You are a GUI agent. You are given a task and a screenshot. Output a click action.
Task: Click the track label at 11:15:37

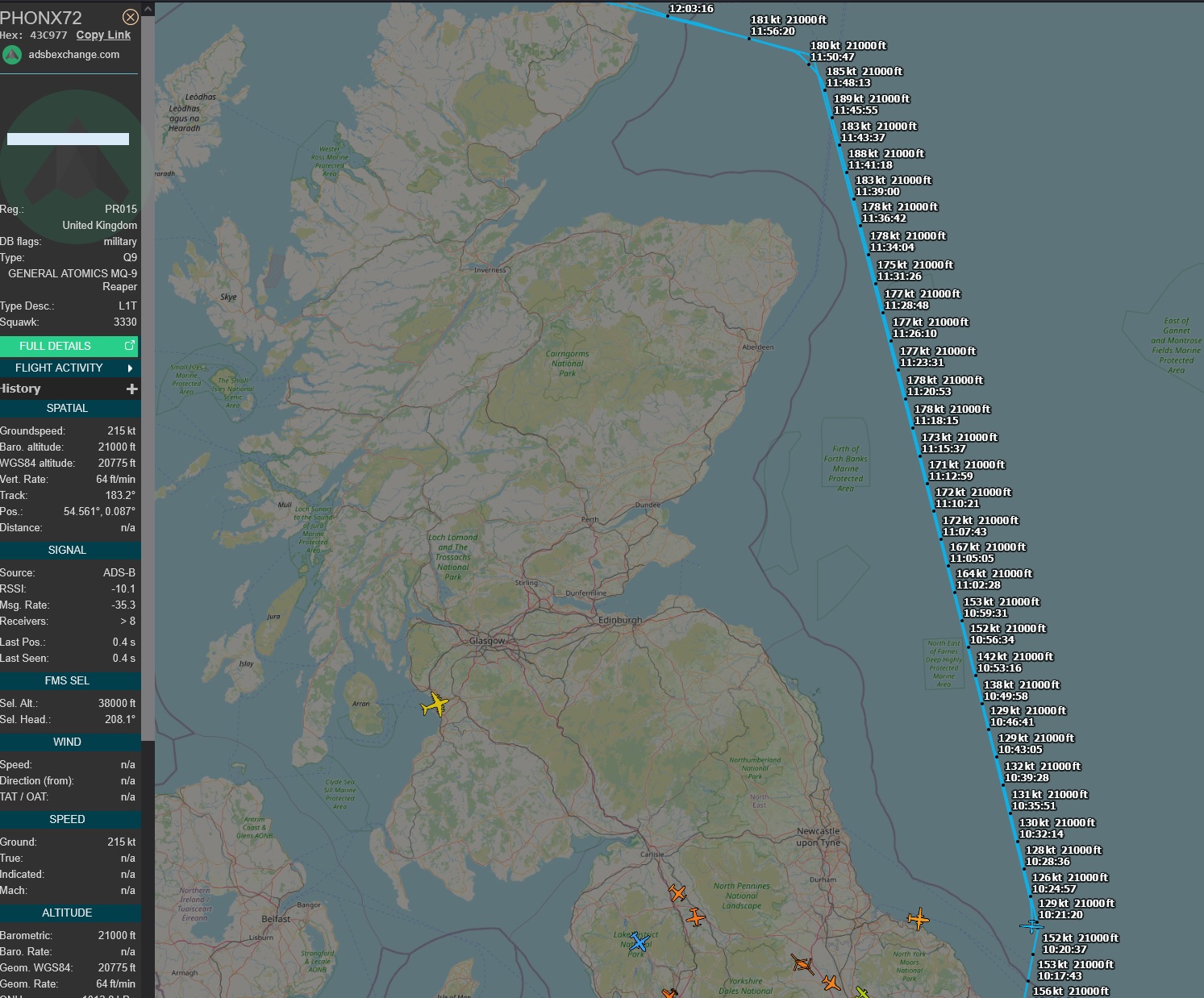960,443
